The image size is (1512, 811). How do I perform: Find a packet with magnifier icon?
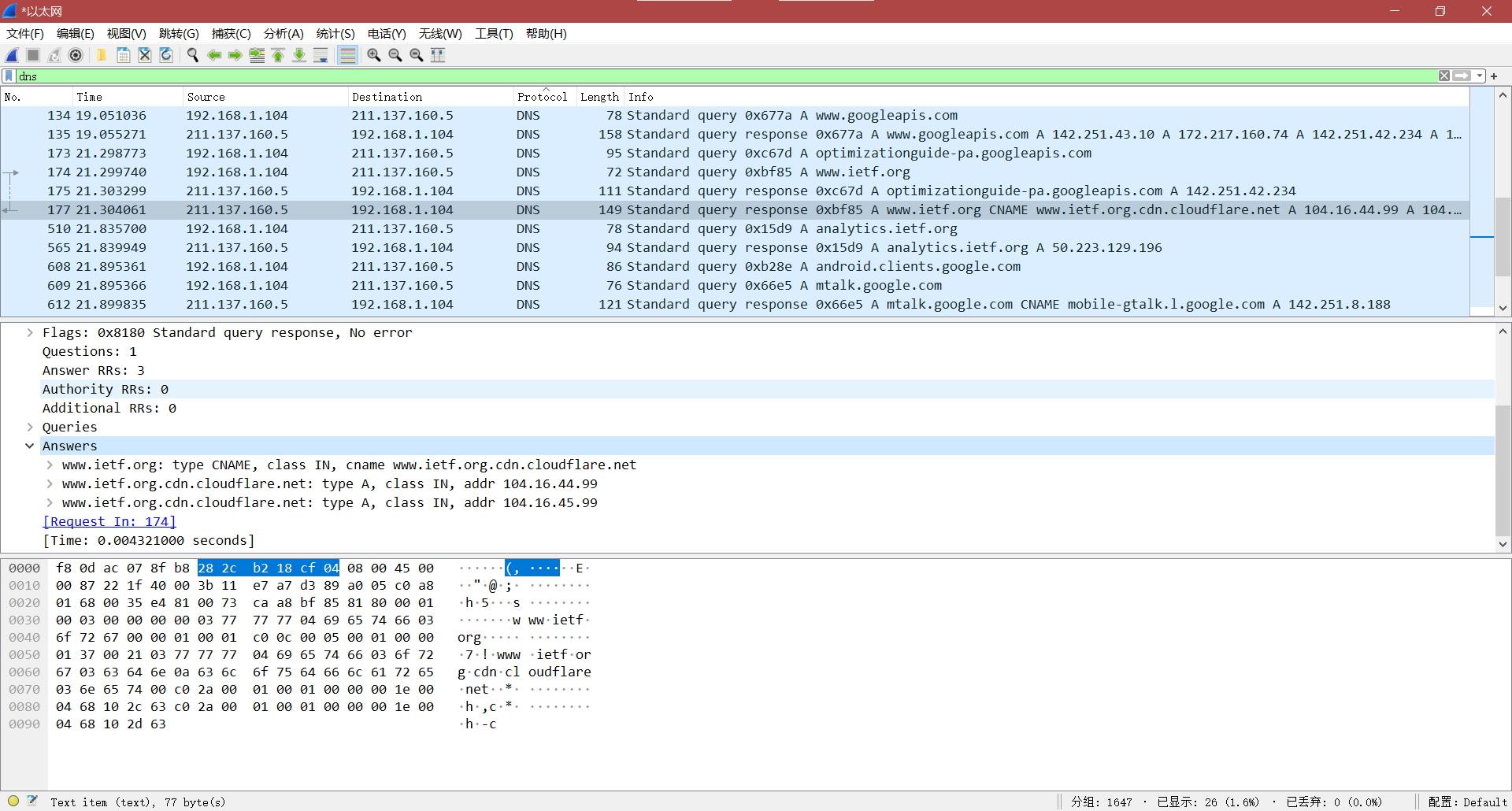pos(192,55)
